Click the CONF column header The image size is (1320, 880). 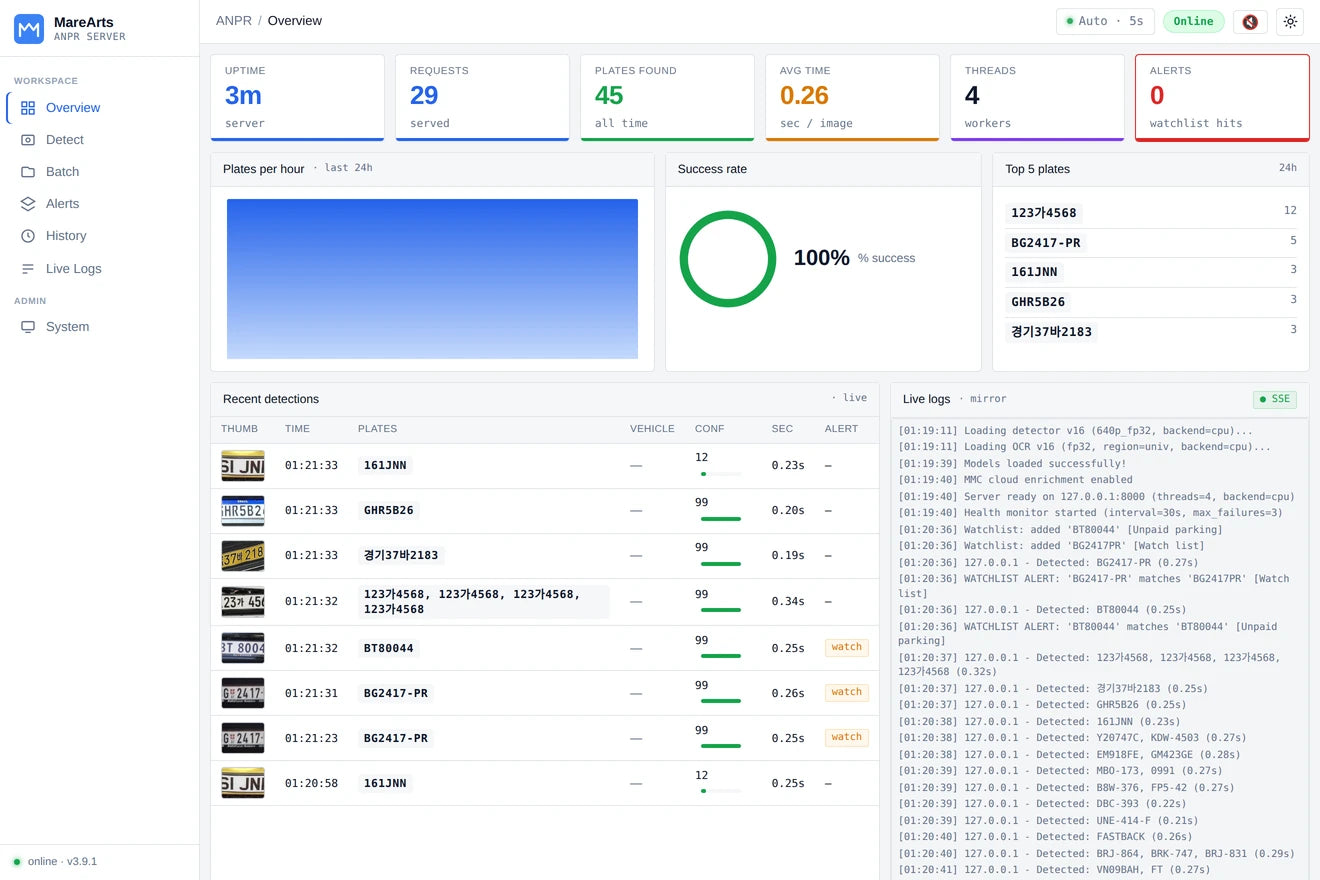tap(710, 429)
